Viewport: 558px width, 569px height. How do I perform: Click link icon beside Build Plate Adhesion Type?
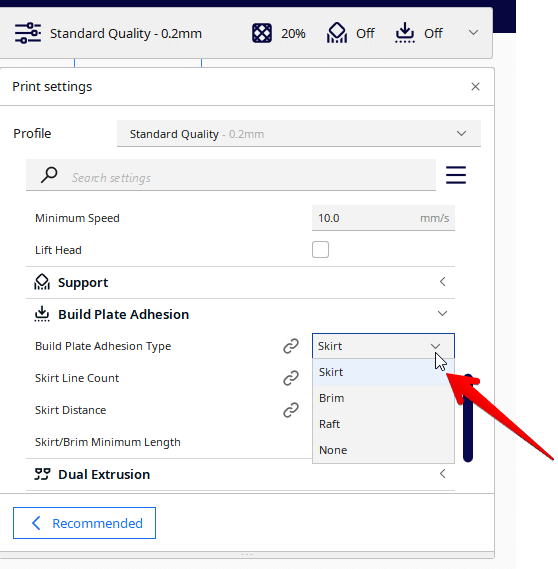click(291, 346)
